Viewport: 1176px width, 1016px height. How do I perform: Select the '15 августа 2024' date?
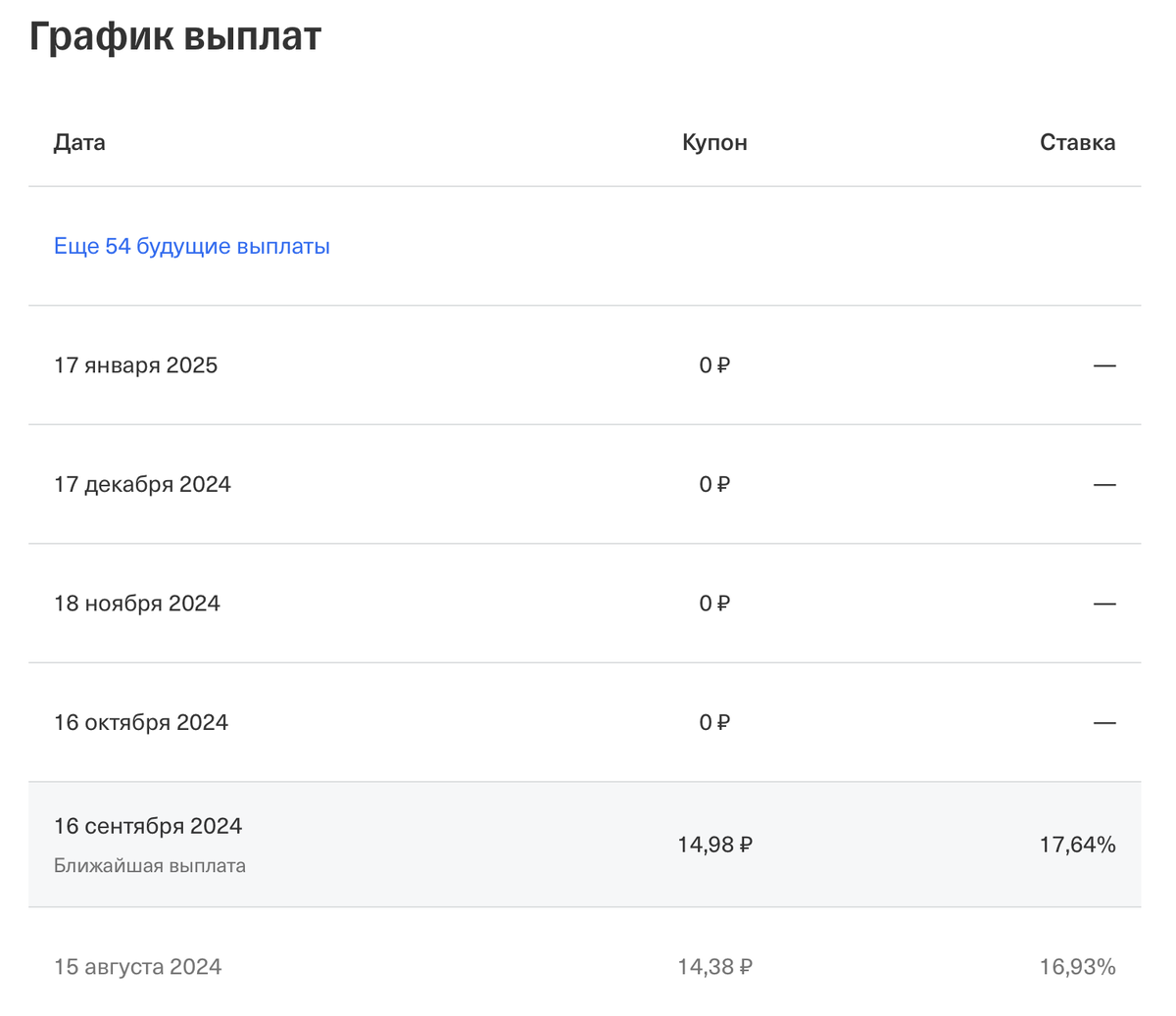click(138, 967)
